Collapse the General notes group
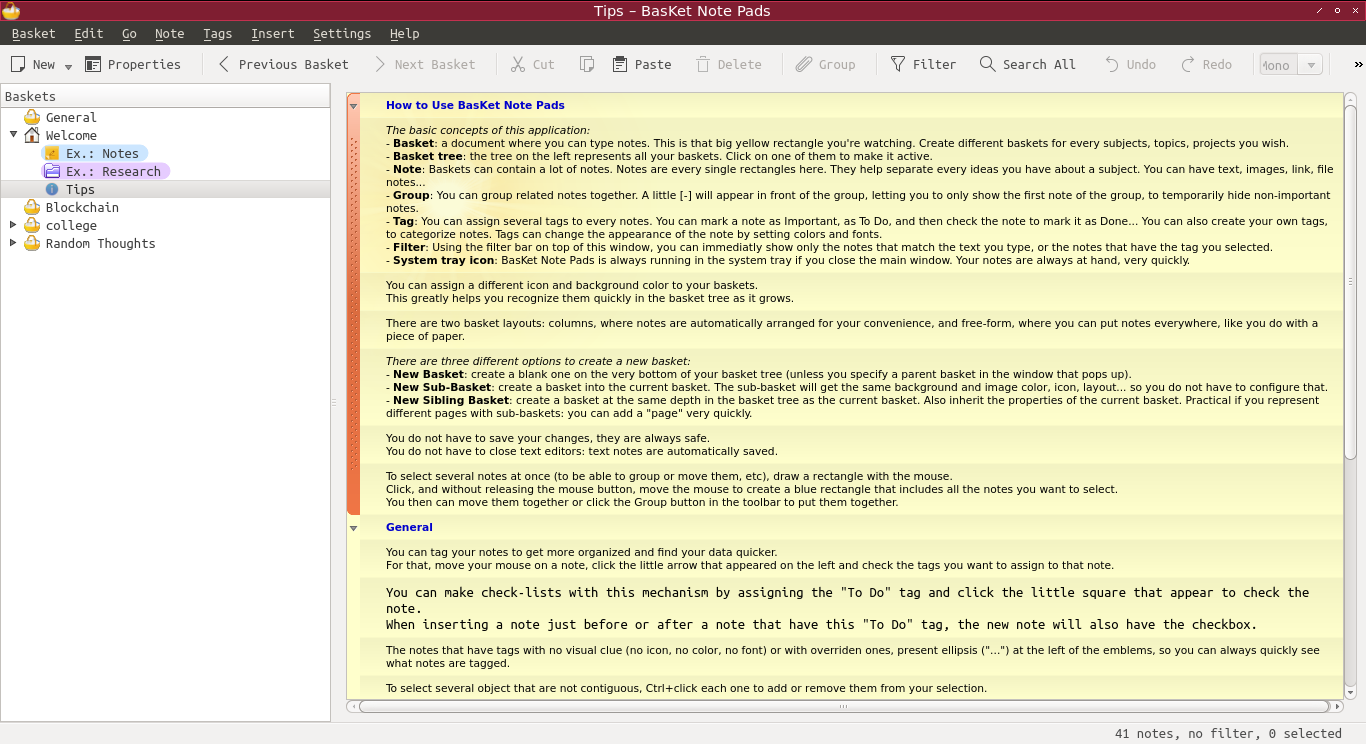The height and width of the screenshot is (744, 1366). click(353, 527)
